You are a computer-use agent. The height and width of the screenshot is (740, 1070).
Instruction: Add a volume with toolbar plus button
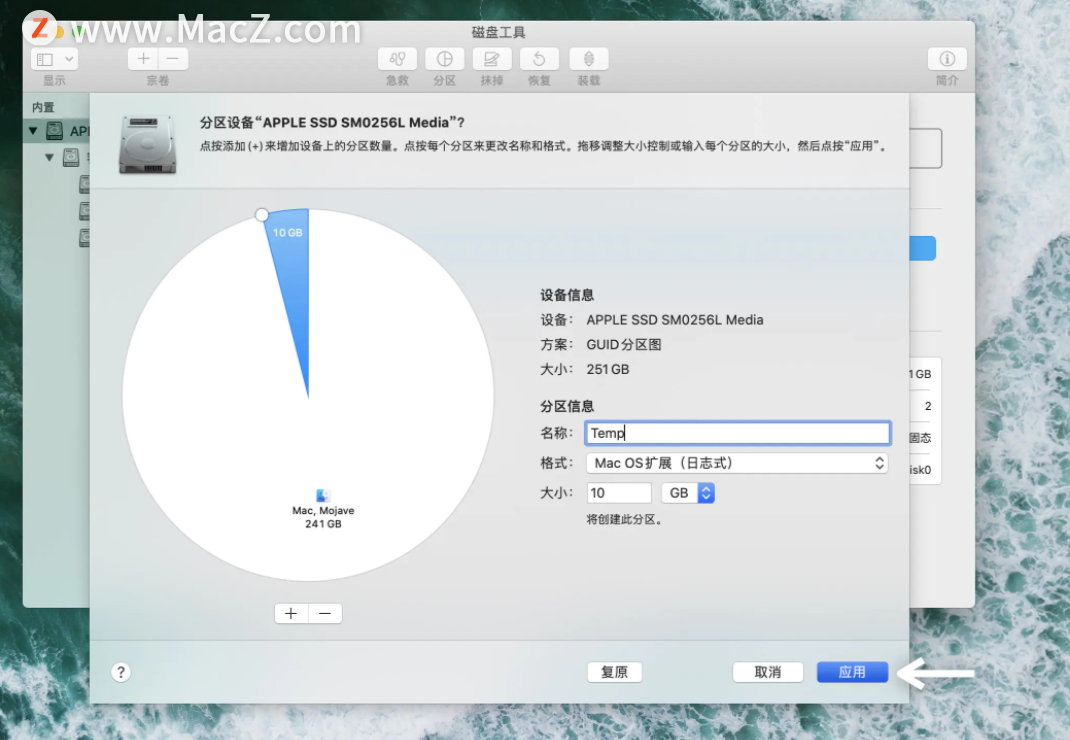143,59
